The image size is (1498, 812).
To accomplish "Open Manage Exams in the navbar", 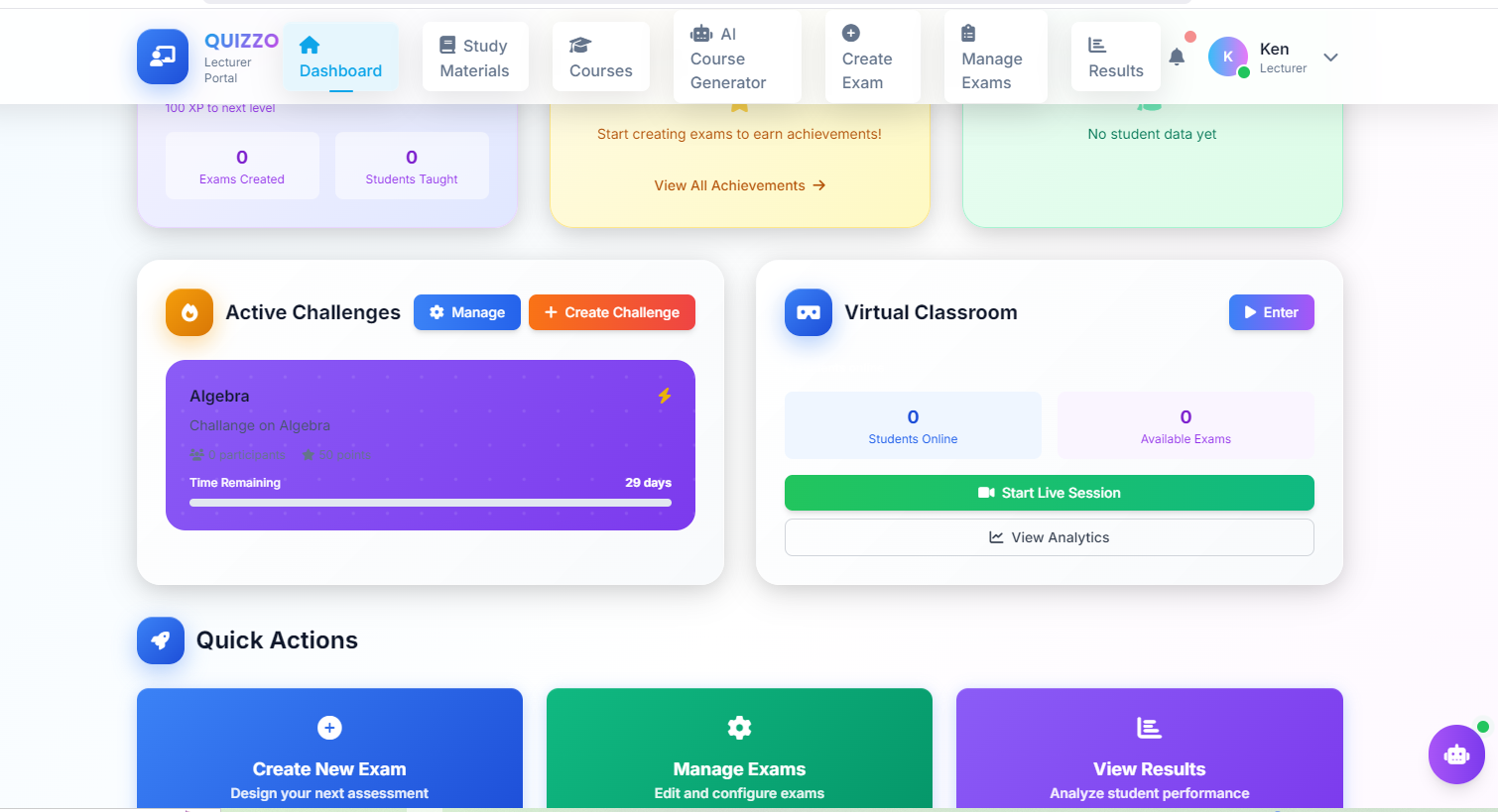I will tap(996, 58).
